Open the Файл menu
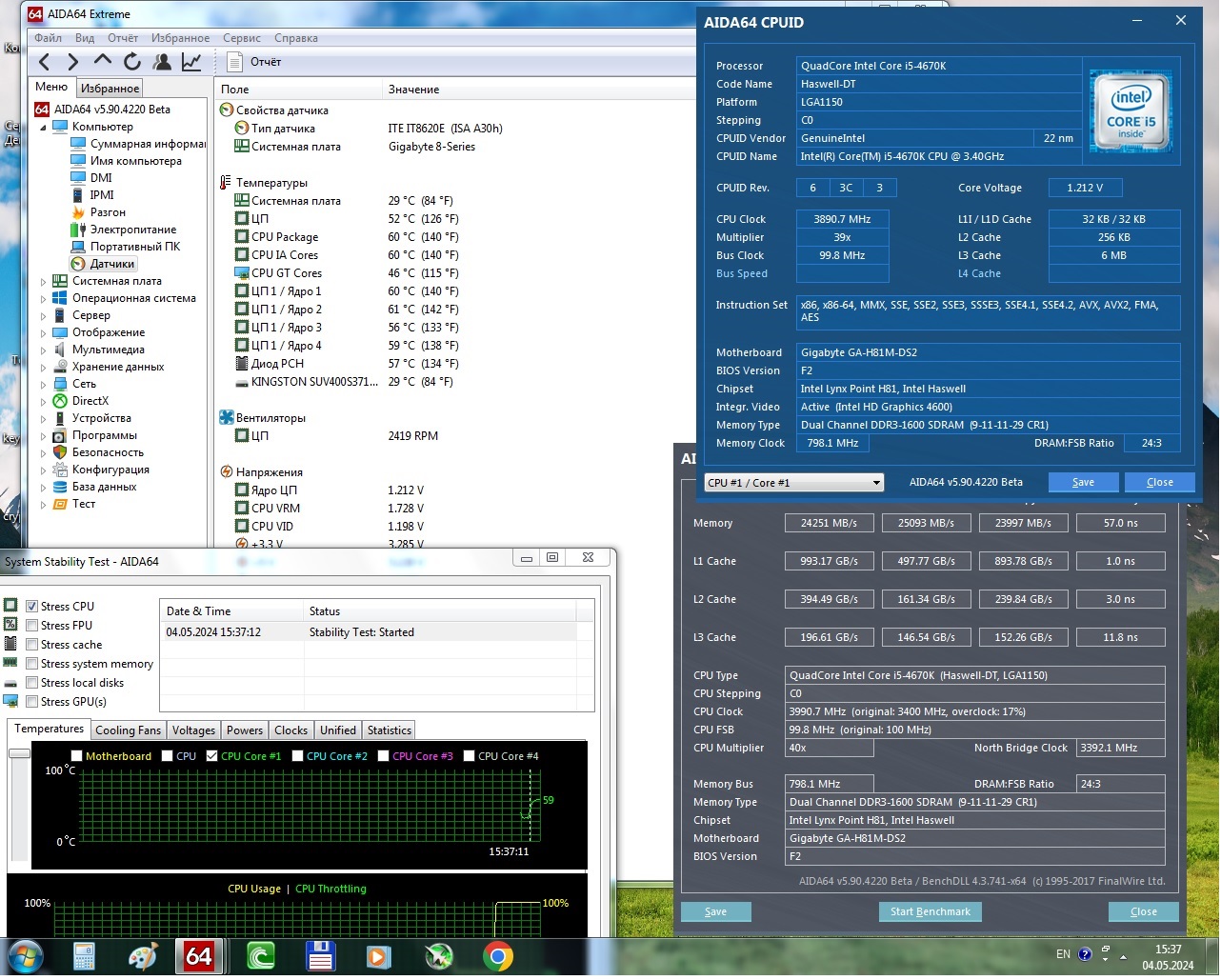The width and height of the screenshot is (1221, 980). pos(48,38)
